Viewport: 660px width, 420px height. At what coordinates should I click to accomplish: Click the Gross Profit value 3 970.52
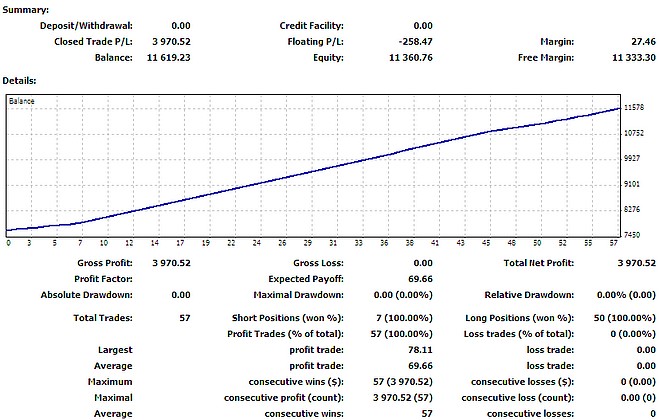[171, 263]
